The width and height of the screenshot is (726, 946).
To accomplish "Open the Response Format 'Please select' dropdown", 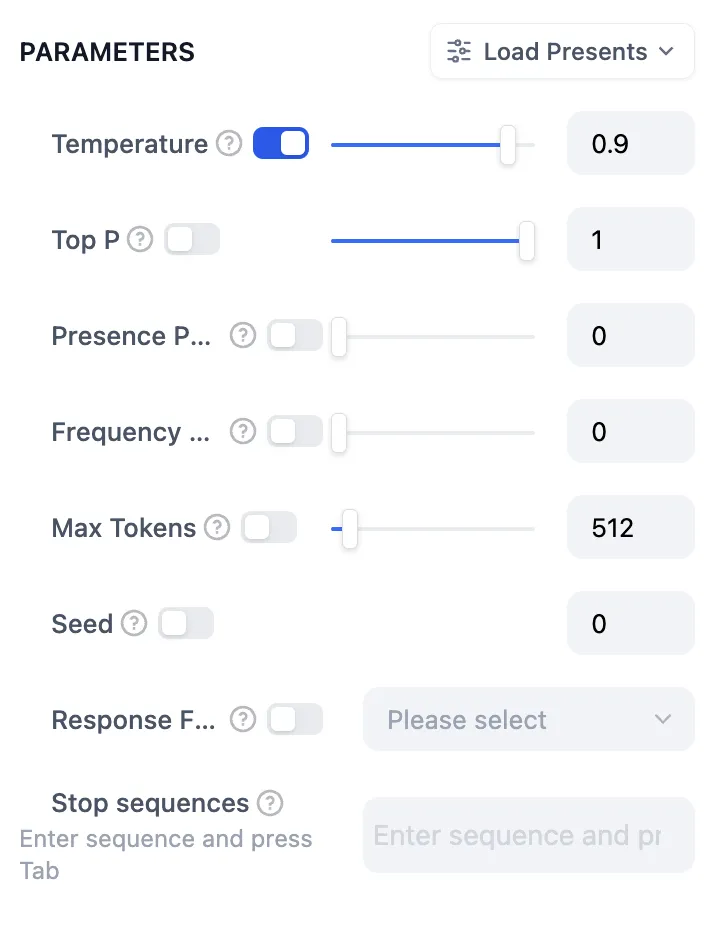I will (528, 720).
